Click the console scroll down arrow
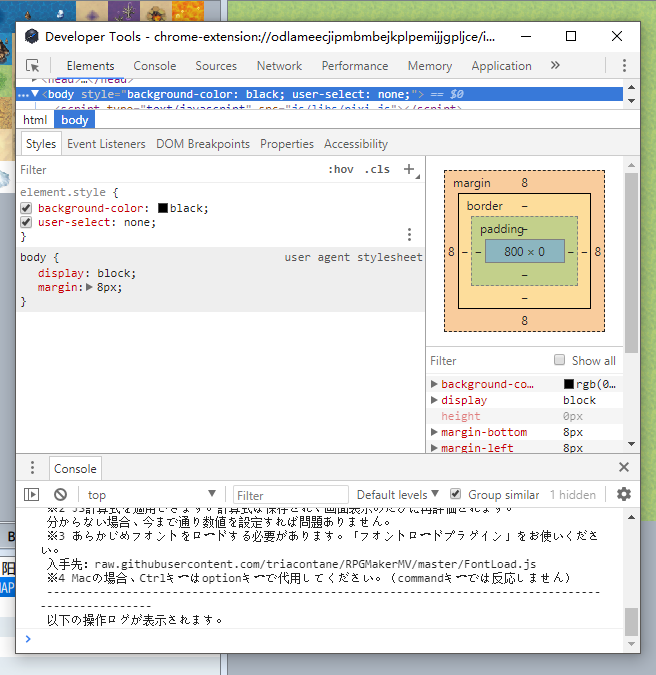 (631, 644)
